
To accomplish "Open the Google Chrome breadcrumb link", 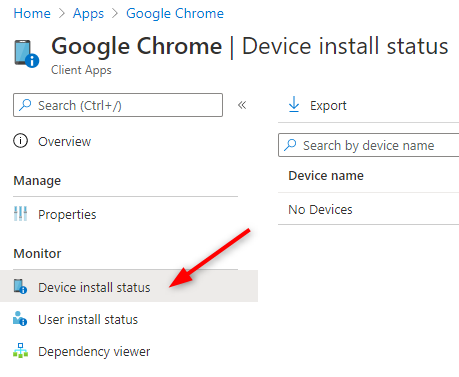I will click(175, 14).
